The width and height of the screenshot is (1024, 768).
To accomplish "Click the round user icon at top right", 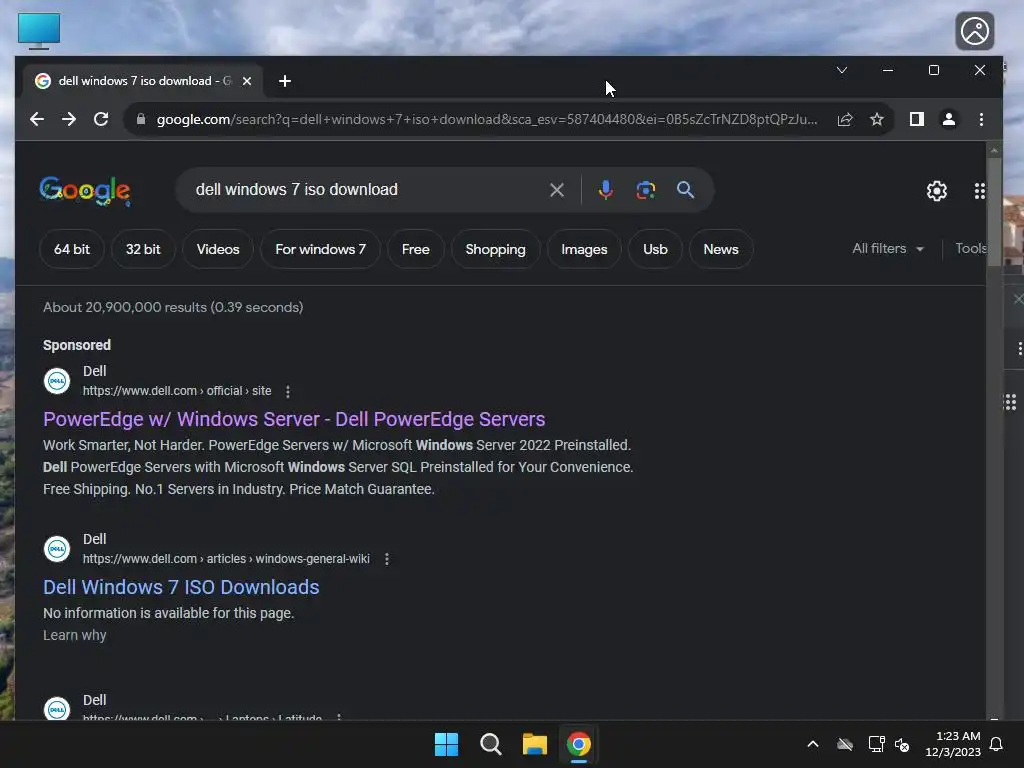I will [x=975, y=31].
